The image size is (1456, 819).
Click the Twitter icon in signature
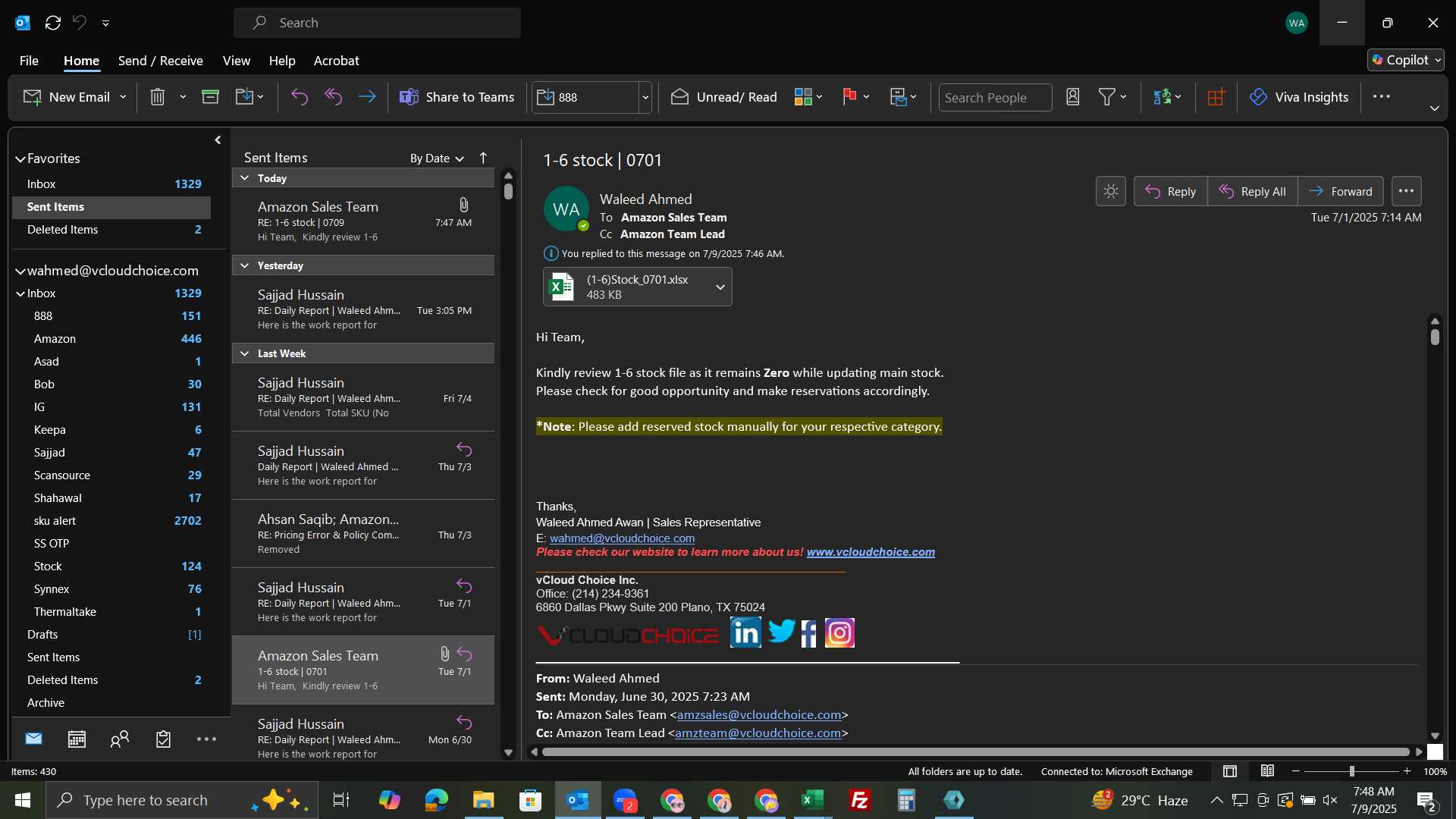point(781,631)
